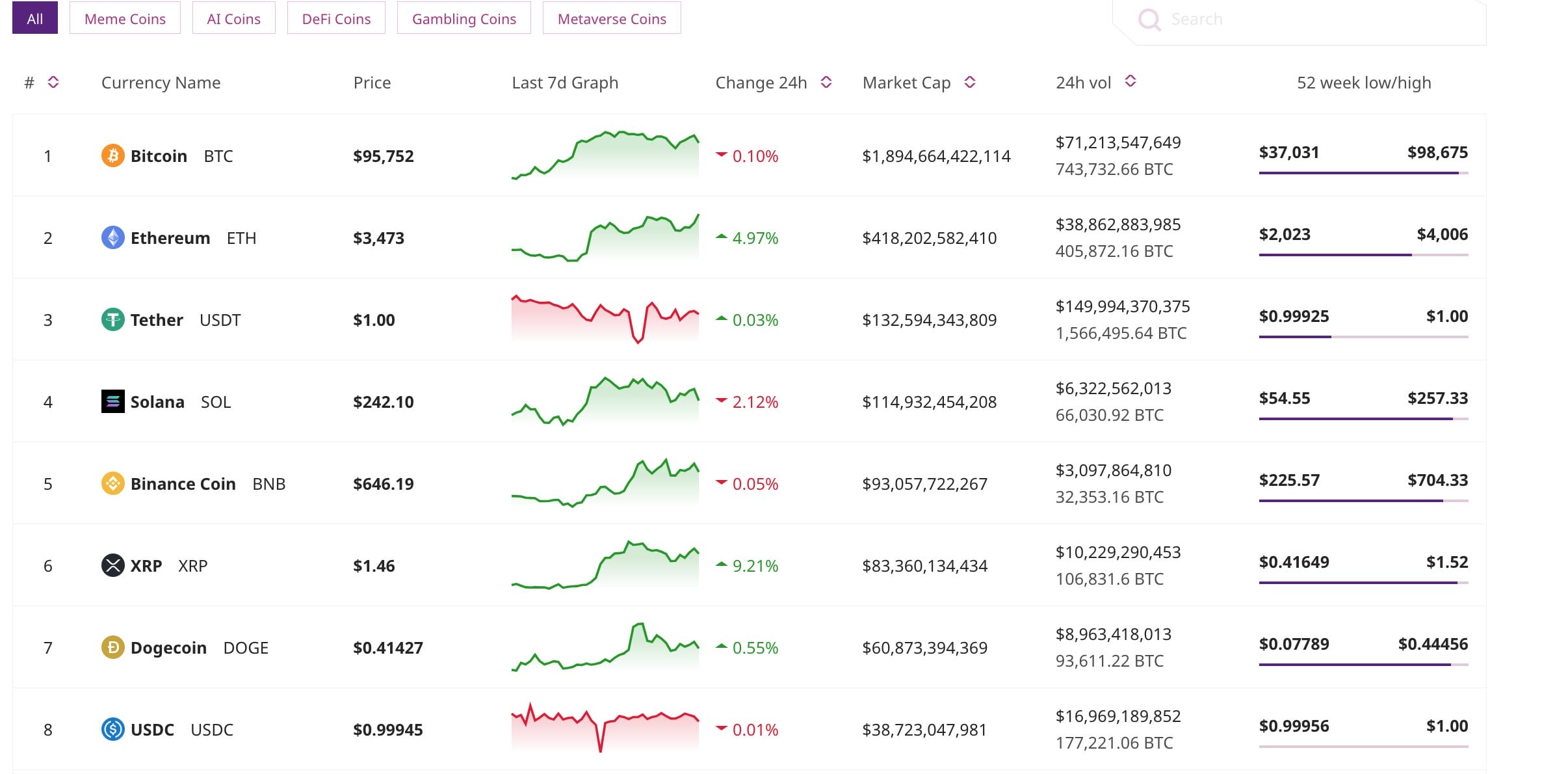Click the Ethereum market cap $418,202,582,410
The width and height of the screenshot is (1568, 774).
(x=930, y=238)
